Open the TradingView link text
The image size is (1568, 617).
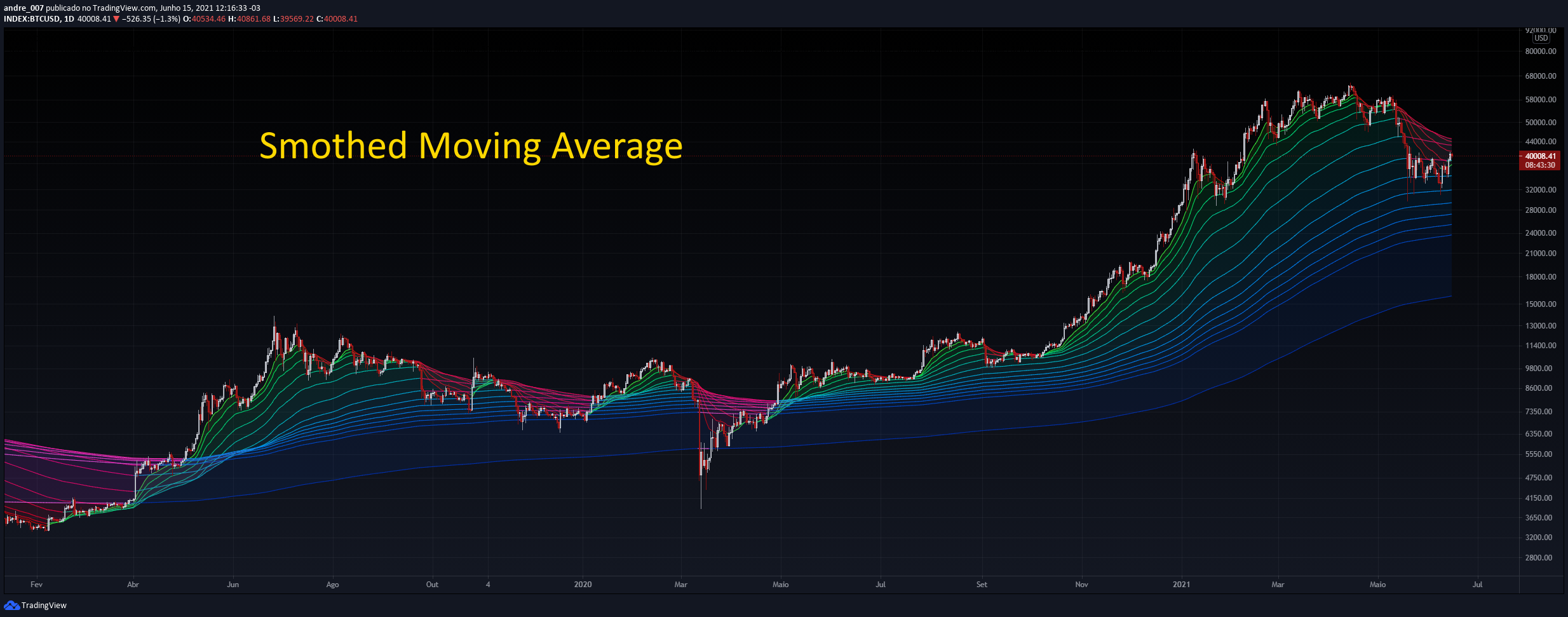coord(44,605)
